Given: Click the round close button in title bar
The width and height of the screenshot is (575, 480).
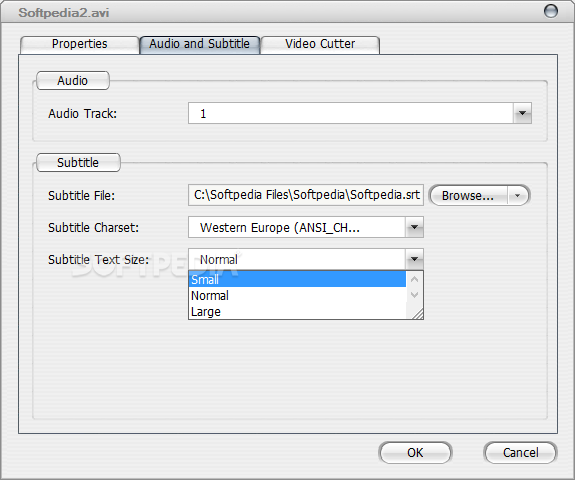Looking at the screenshot, I should 550,11.
